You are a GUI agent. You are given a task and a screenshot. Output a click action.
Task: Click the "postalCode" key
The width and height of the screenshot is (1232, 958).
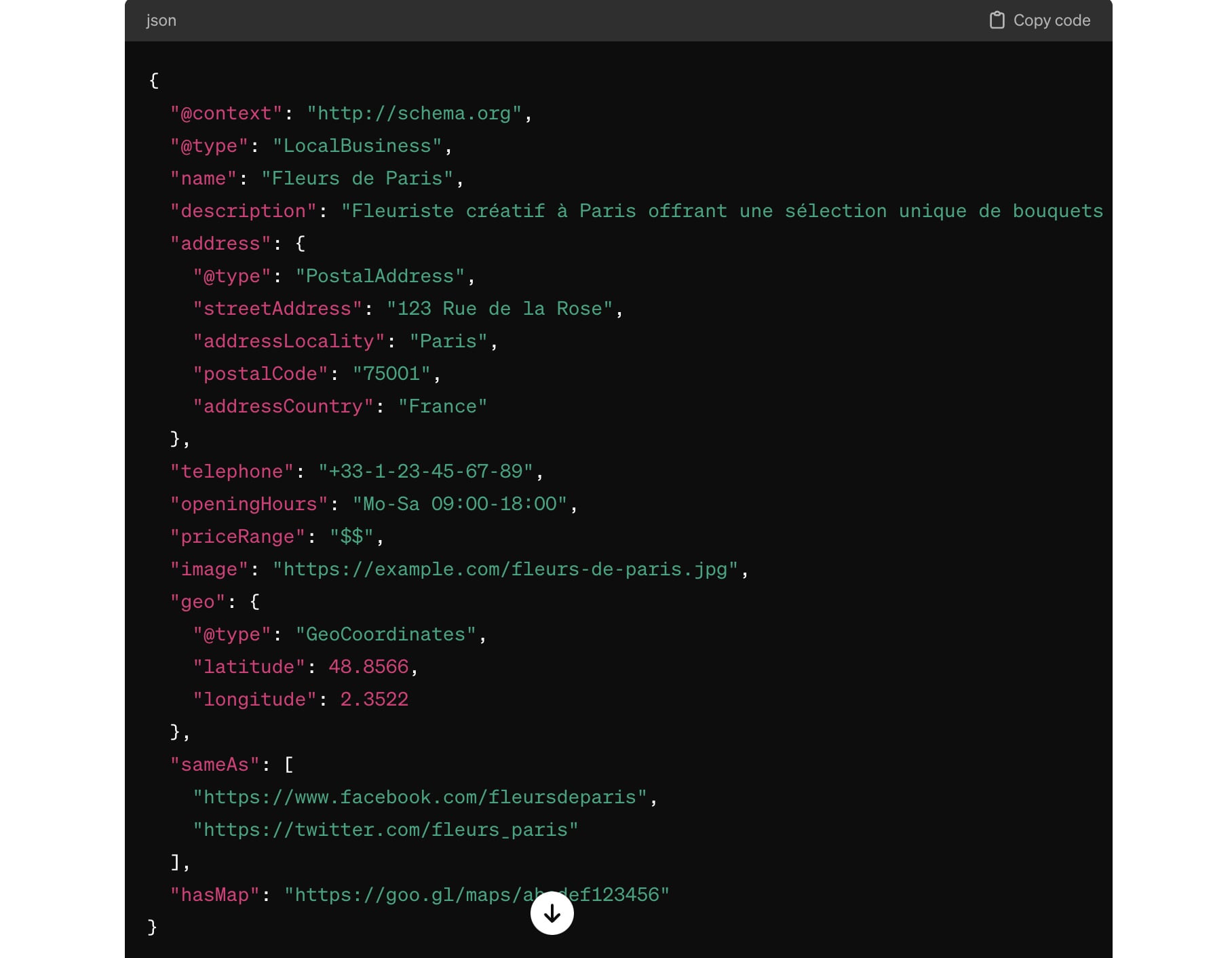pyautogui.click(x=261, y=374)
